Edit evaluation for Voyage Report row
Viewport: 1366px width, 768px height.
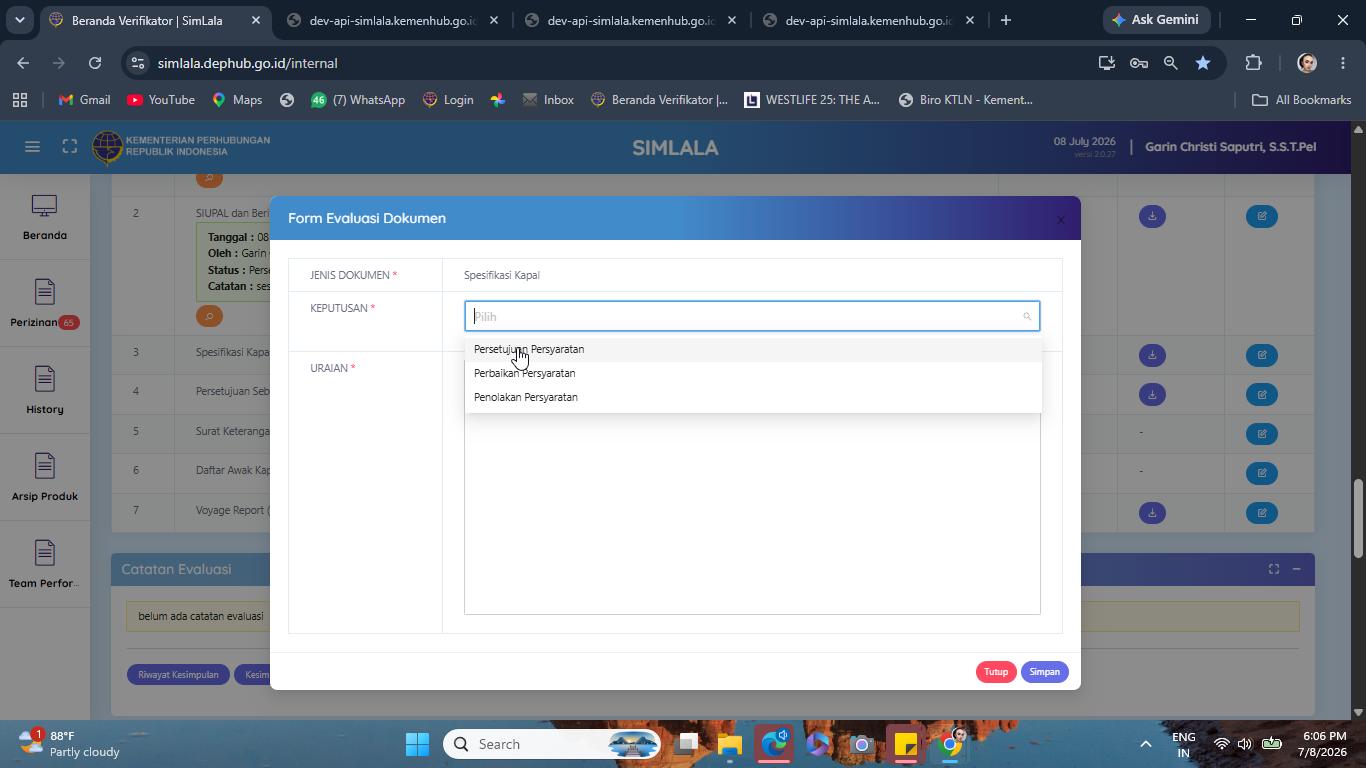pos(1262,513)
